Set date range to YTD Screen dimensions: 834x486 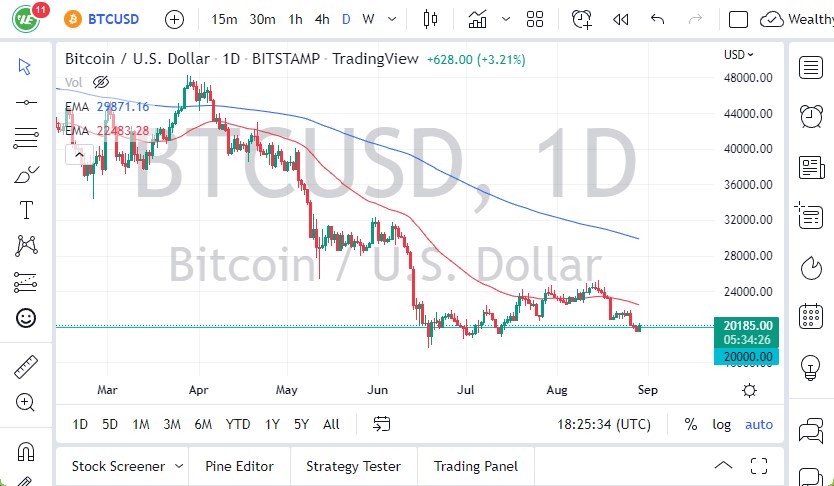click(x=238, y=424)
